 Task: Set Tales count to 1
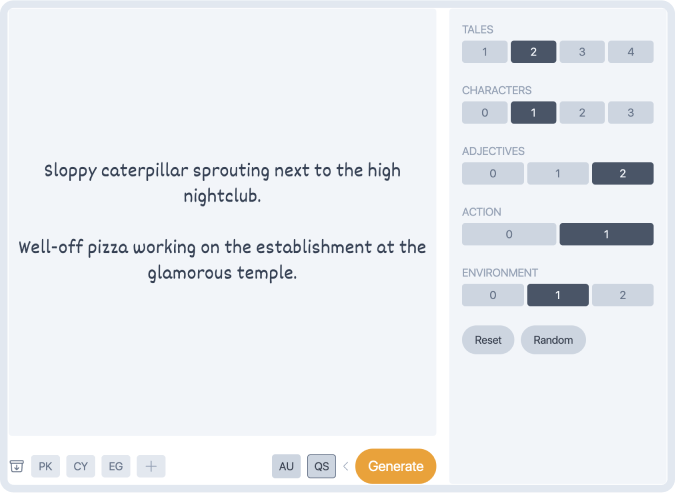point(485,52)
